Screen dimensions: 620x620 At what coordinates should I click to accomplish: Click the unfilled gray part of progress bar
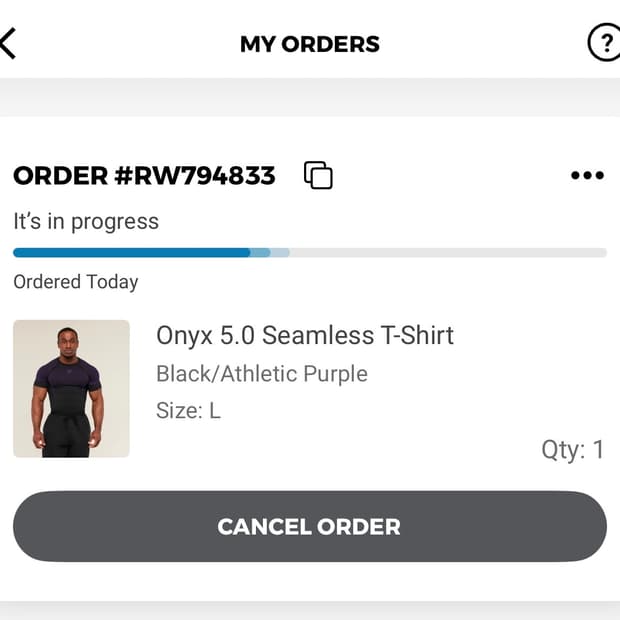click(448, 253)
